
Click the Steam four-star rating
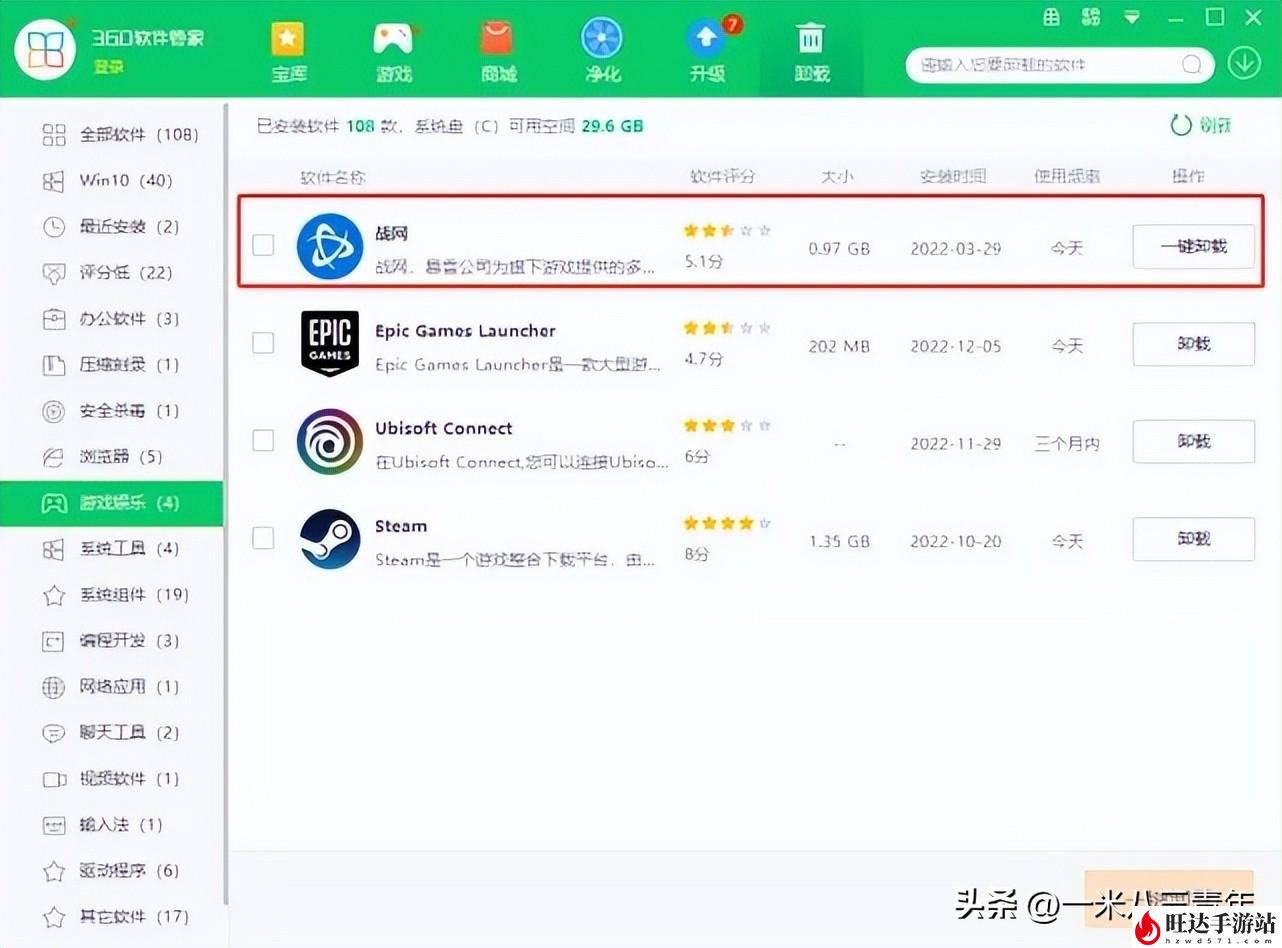coord(727,523)
